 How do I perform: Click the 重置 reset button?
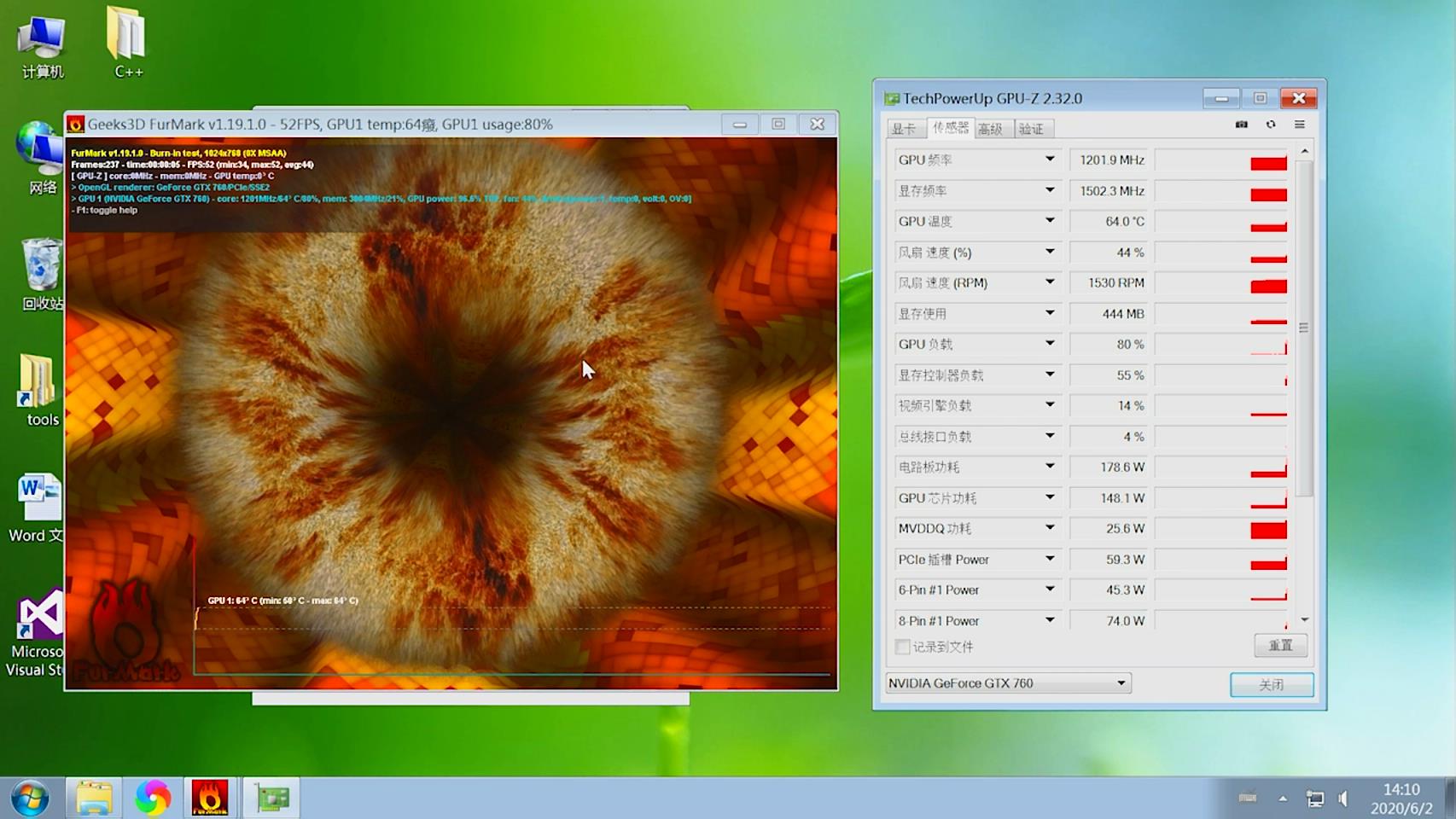tap(1280, 646)
